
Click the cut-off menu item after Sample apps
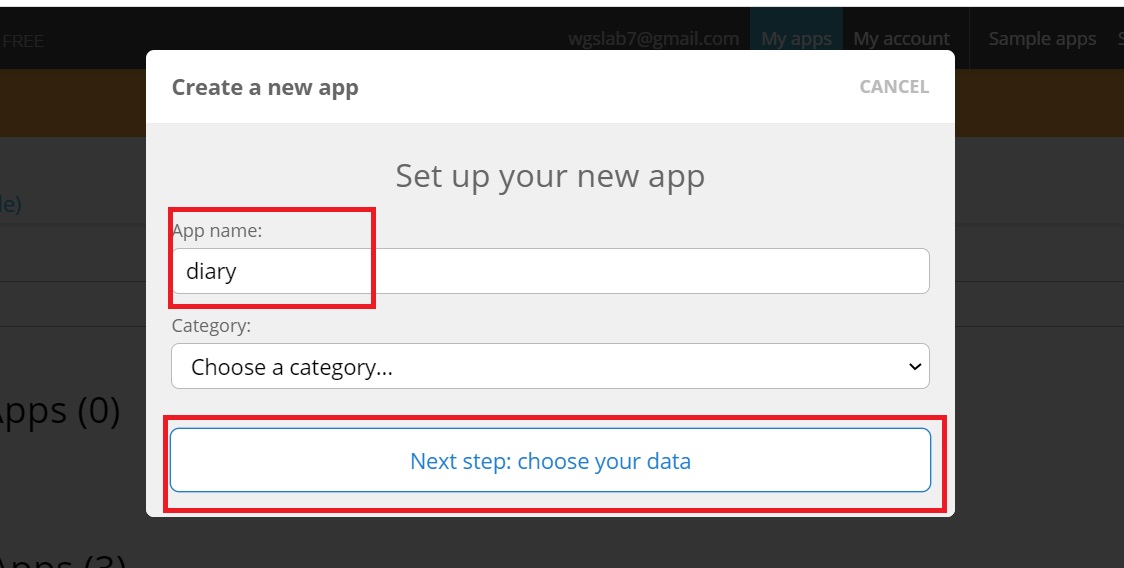pyautogui.click(x=1120, y=39)
